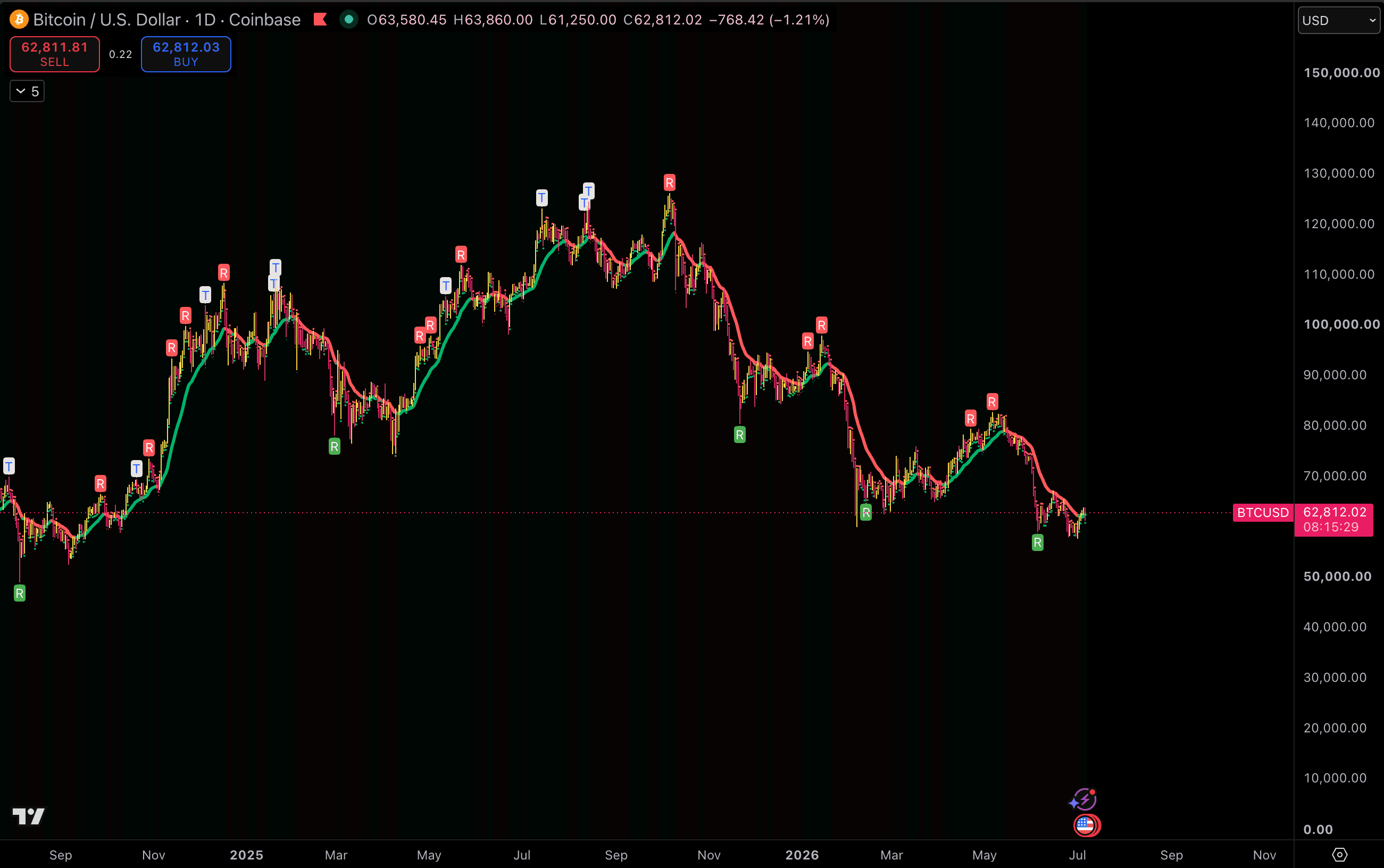1384x868 pixels.
Task: Open chart settings gear on time axis
Action: [x=1339, y=855]
